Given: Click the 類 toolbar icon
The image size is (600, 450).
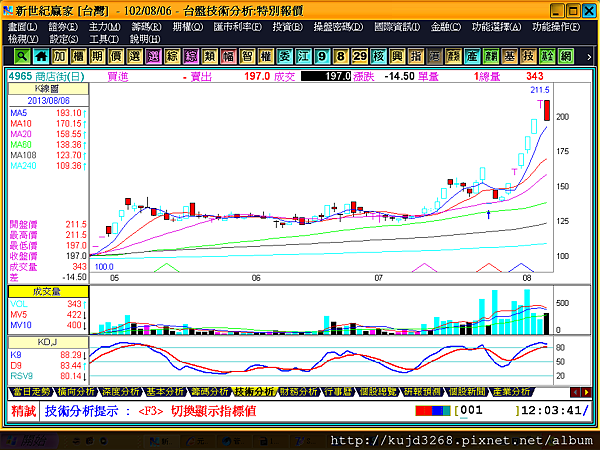Looking at the screenshot, I should (x=209, y=57).
